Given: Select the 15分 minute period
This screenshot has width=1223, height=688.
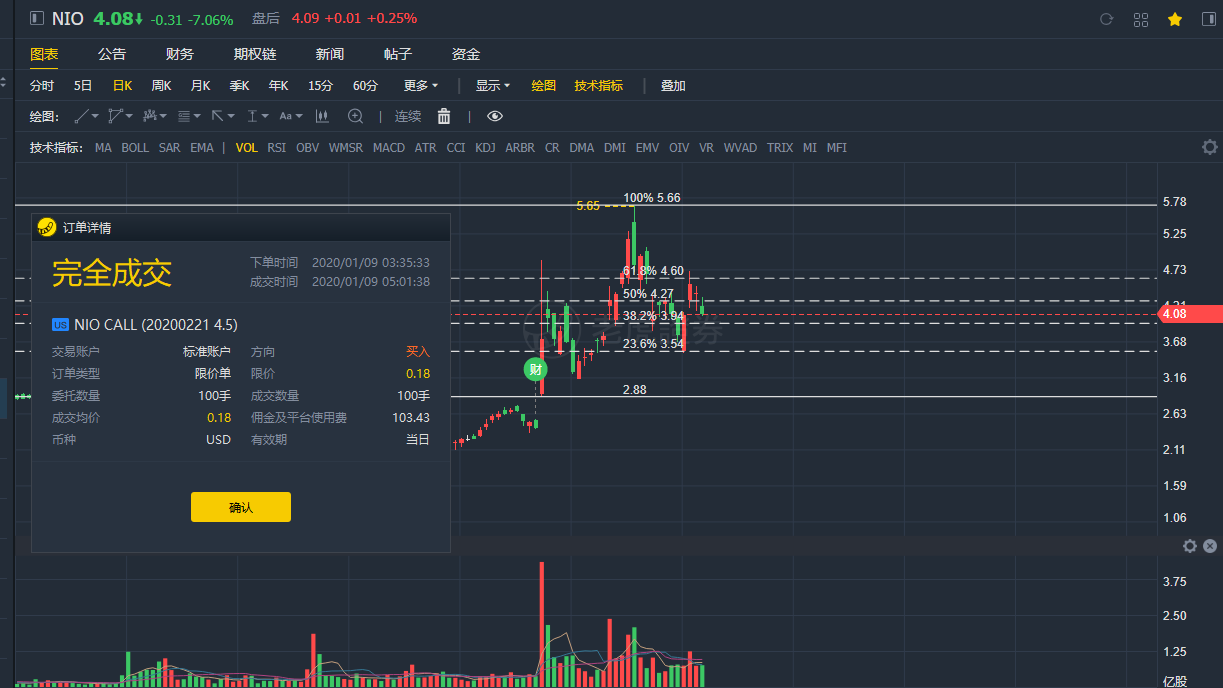Looking at the screenshot, I should [x=320, y=86].
